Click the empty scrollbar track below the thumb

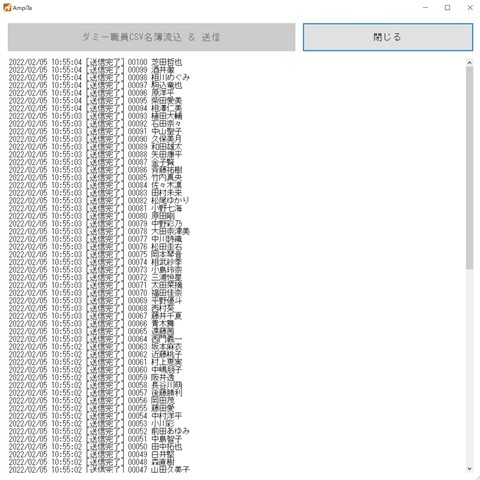click(469, 367)
